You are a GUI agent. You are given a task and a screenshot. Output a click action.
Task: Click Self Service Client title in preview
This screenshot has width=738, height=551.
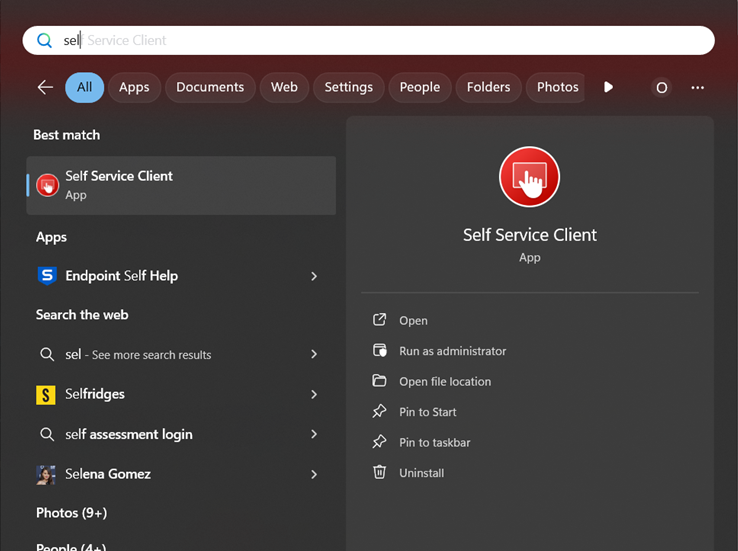click(529, 235)
